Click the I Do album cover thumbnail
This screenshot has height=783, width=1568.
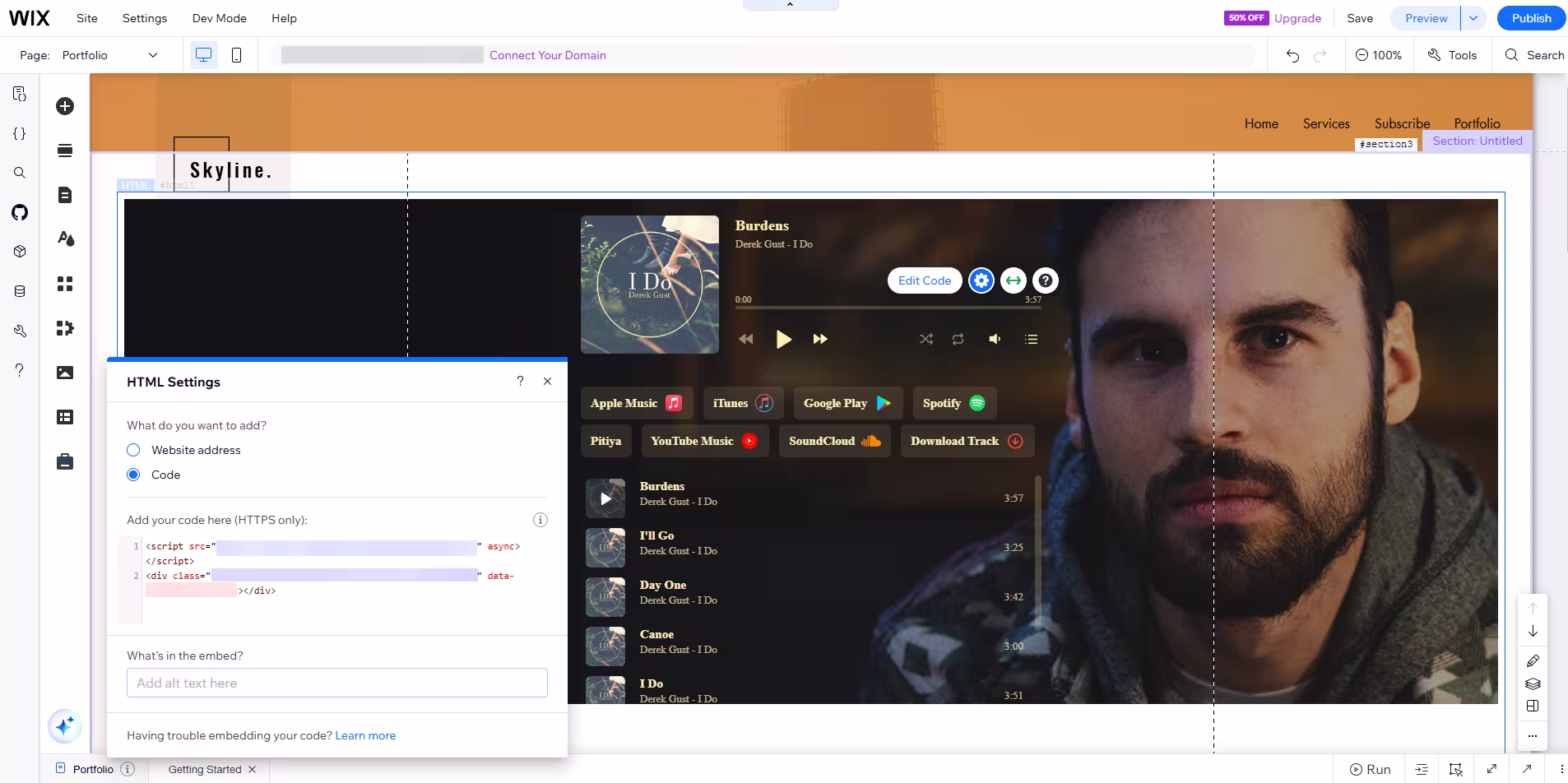tap(650, 285)
